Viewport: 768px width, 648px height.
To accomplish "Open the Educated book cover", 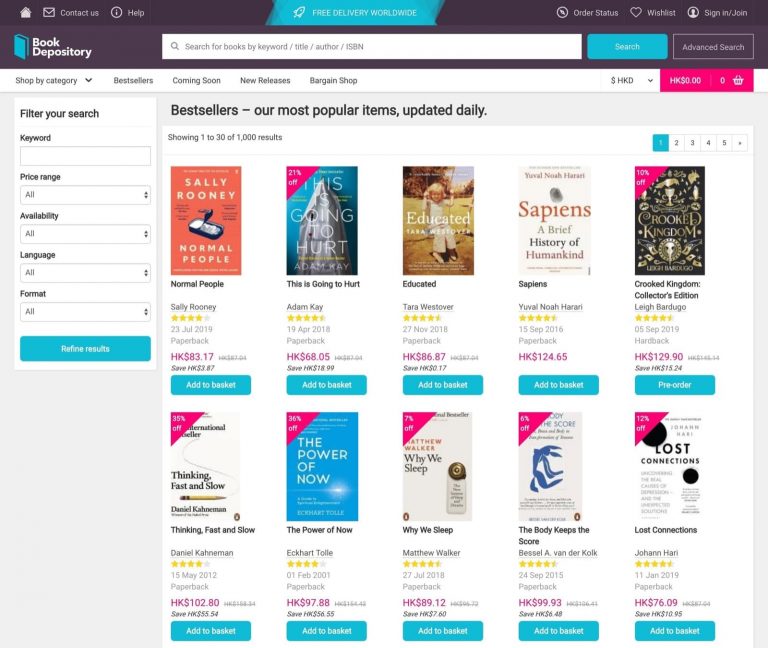I will 438,220.
